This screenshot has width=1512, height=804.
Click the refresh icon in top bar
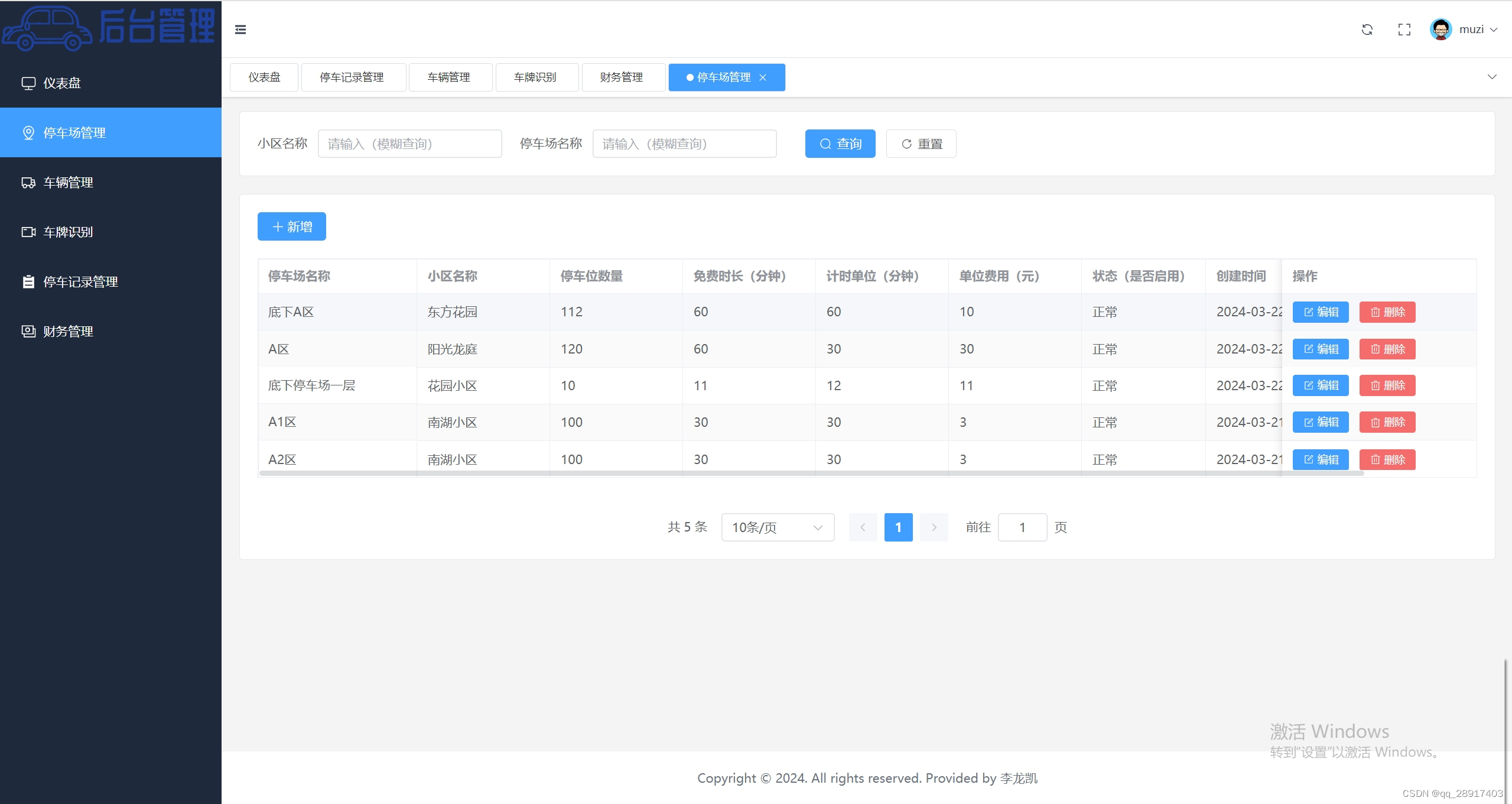(1367, 30)
